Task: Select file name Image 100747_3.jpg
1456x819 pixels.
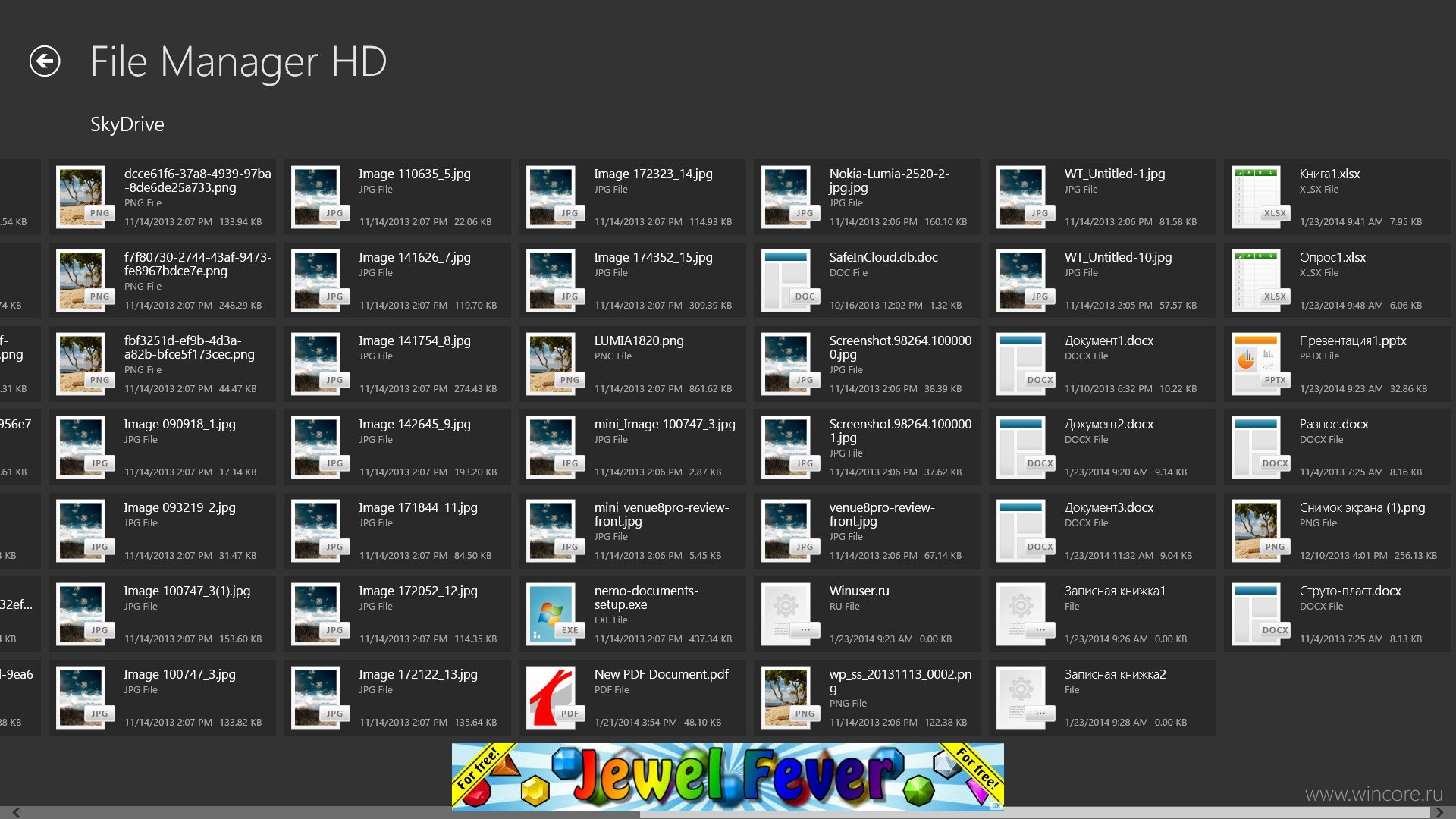Action: (x=180, y=674)
